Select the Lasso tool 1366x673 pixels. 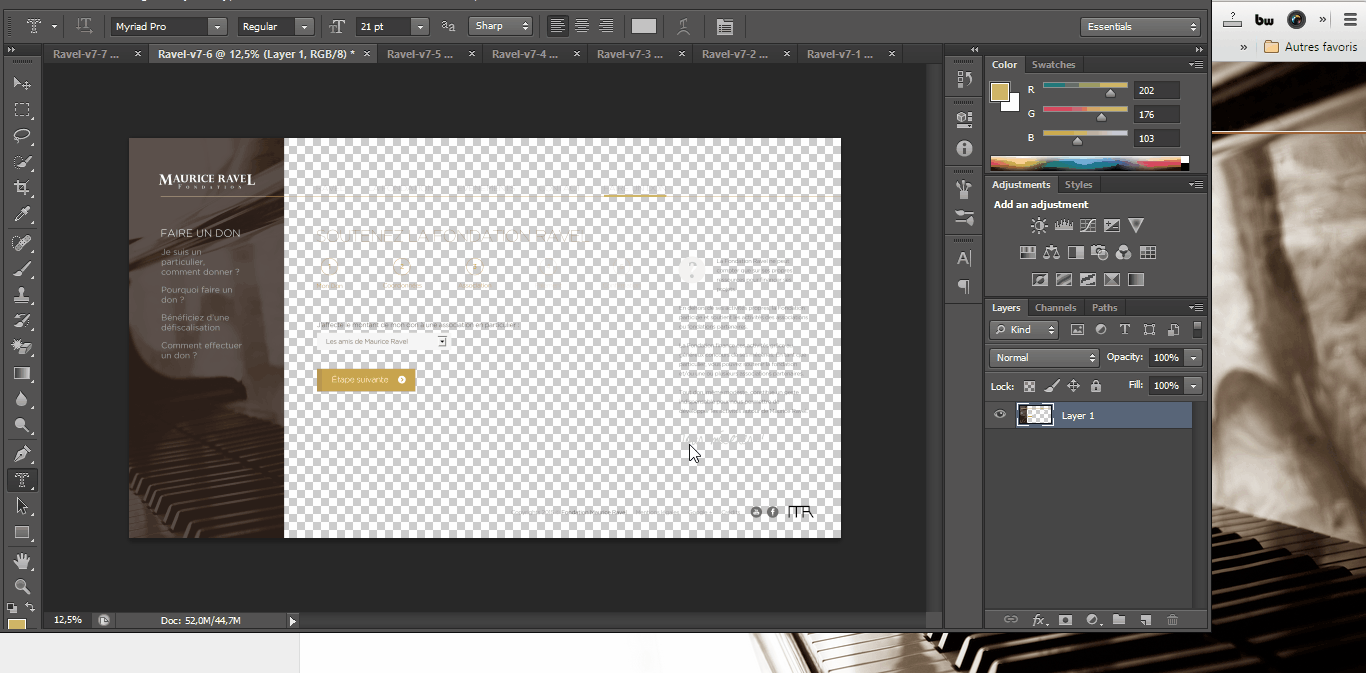pos(22,136)
